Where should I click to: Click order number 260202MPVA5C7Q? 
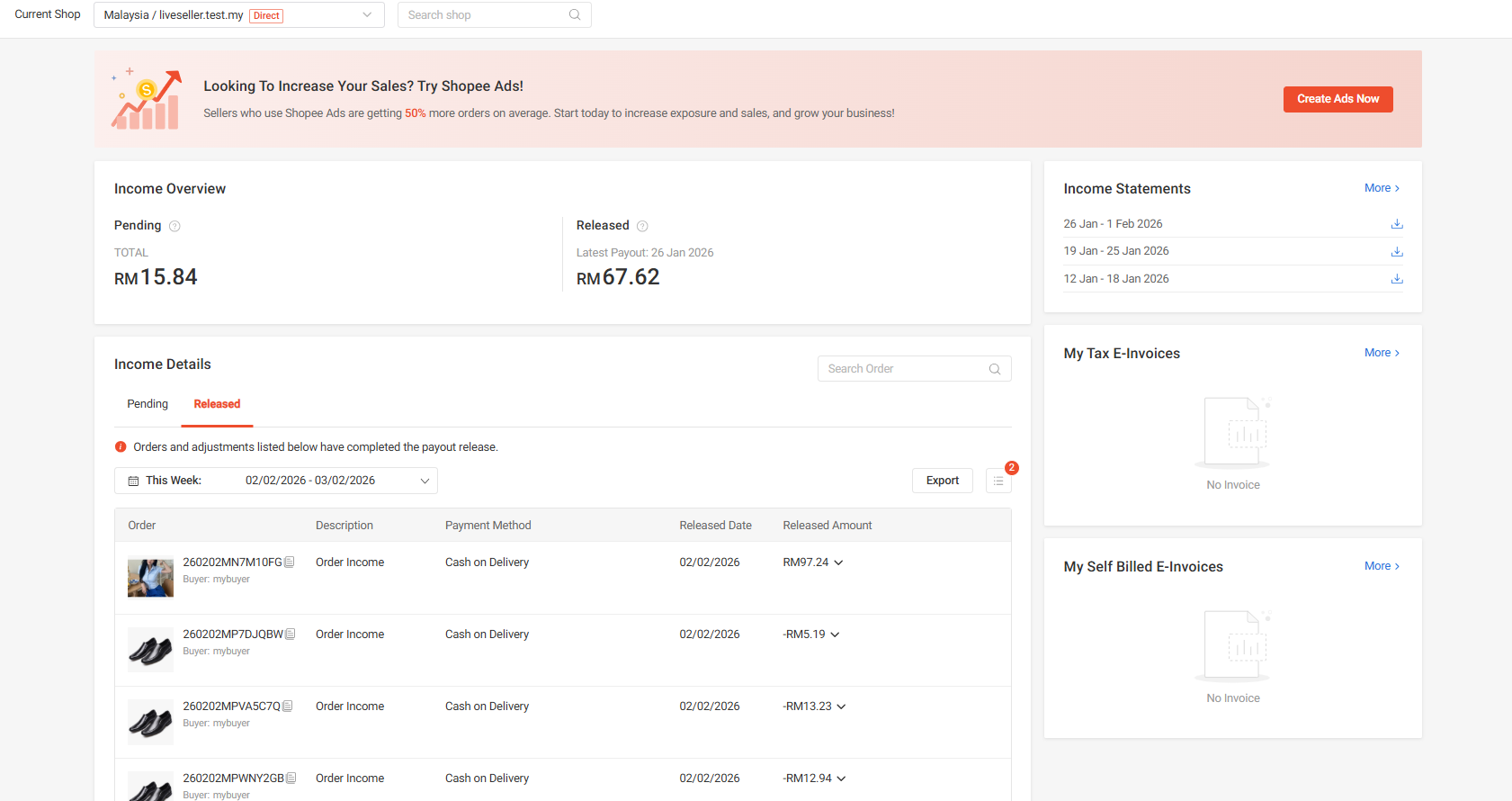[231, 706]
